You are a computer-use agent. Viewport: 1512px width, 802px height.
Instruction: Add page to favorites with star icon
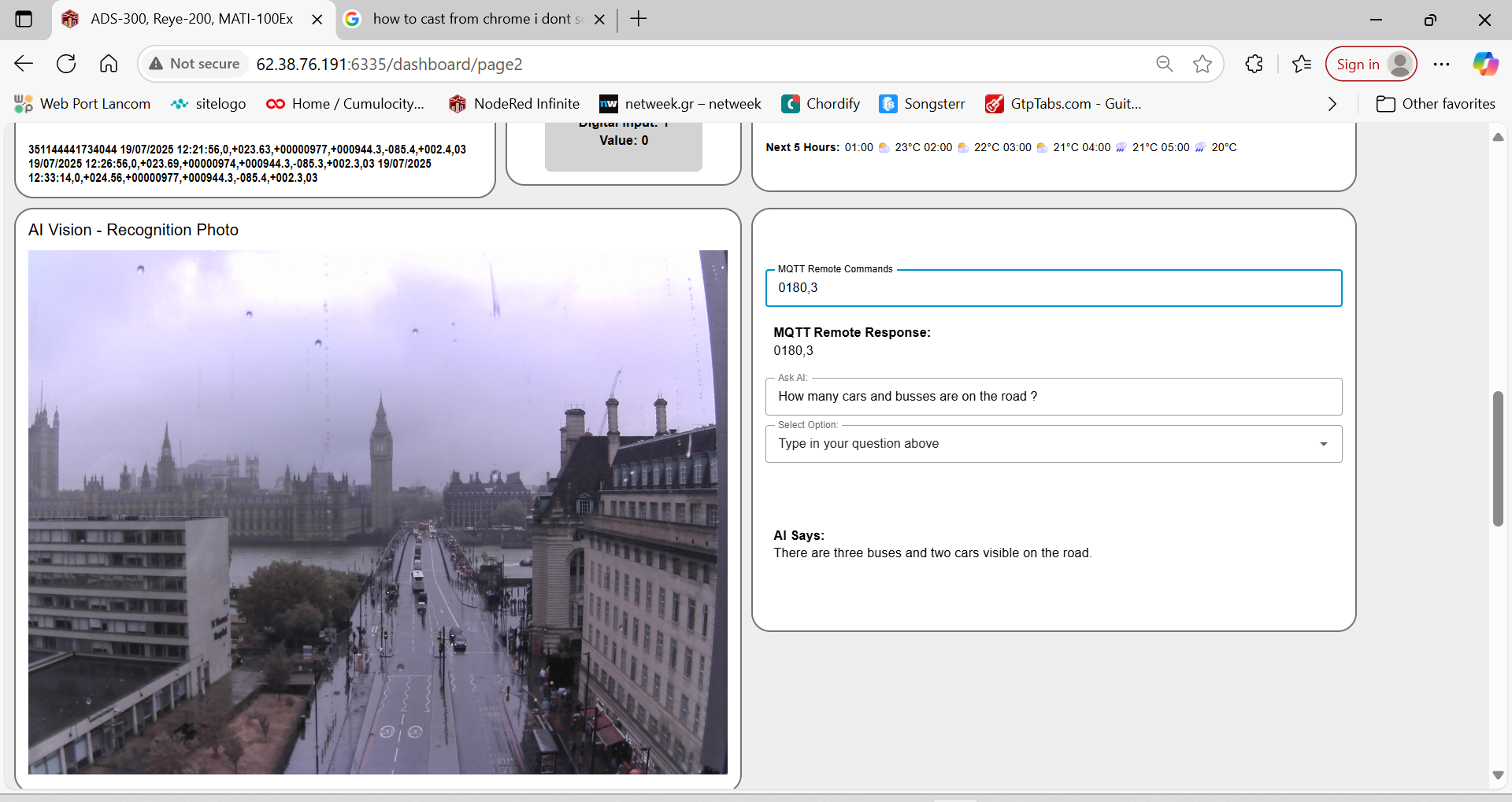[x=1202, y=64]
